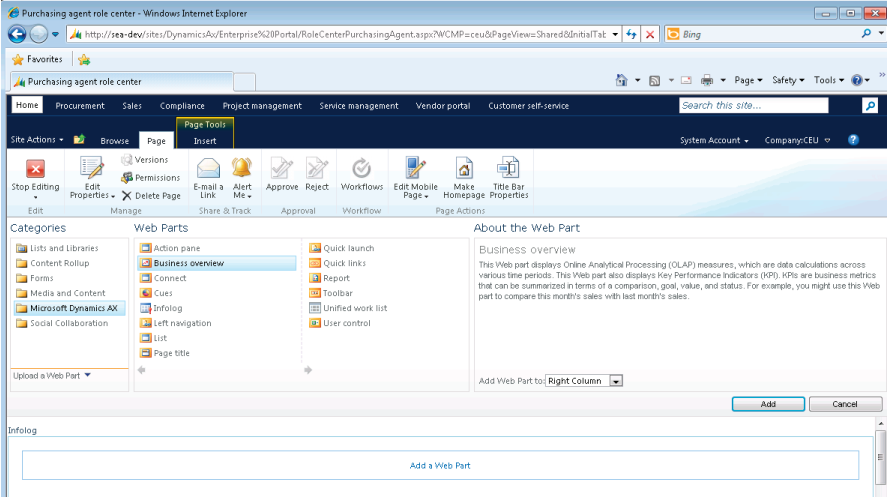Screen dimensions: 891x498
Task: Open the IE Tools menu dropdown
Action: pos(828,80)
